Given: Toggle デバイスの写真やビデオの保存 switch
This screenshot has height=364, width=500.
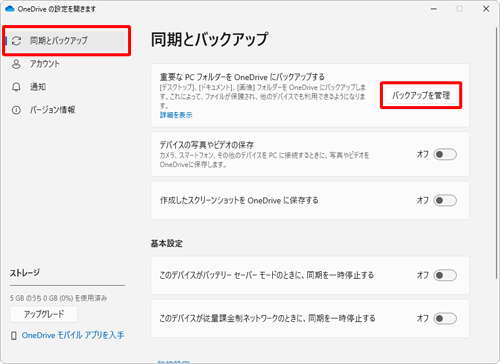Looking at the screenshot, I should (x=445, y=154).
